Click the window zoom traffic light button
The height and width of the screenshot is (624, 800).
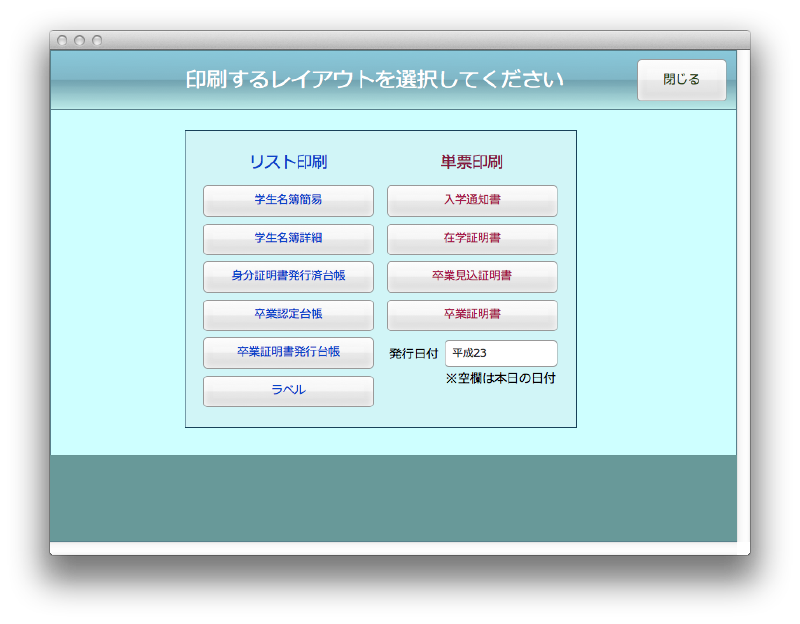coord(97,41)
